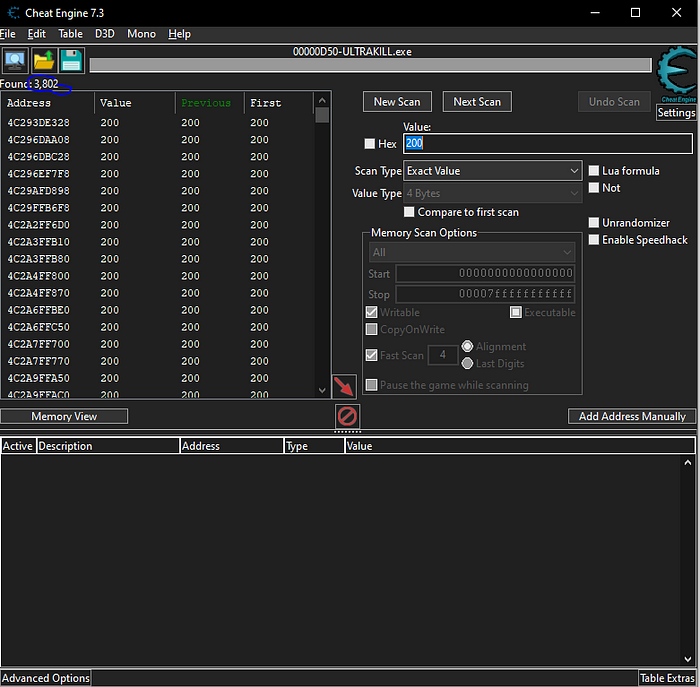Click the results list scrollbar thumb
This screenshot has width=700, height=687.
point(322,115)
